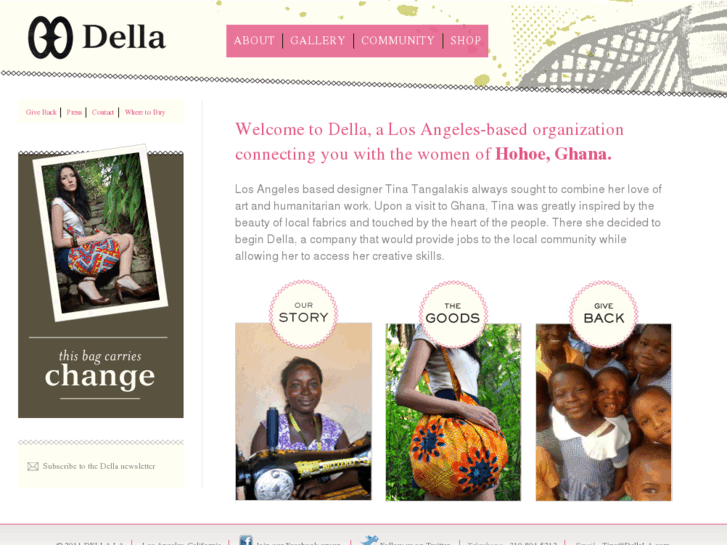
Task: Open the Where to Buy link
Action: pyautogui.click(x=145, y=112)
